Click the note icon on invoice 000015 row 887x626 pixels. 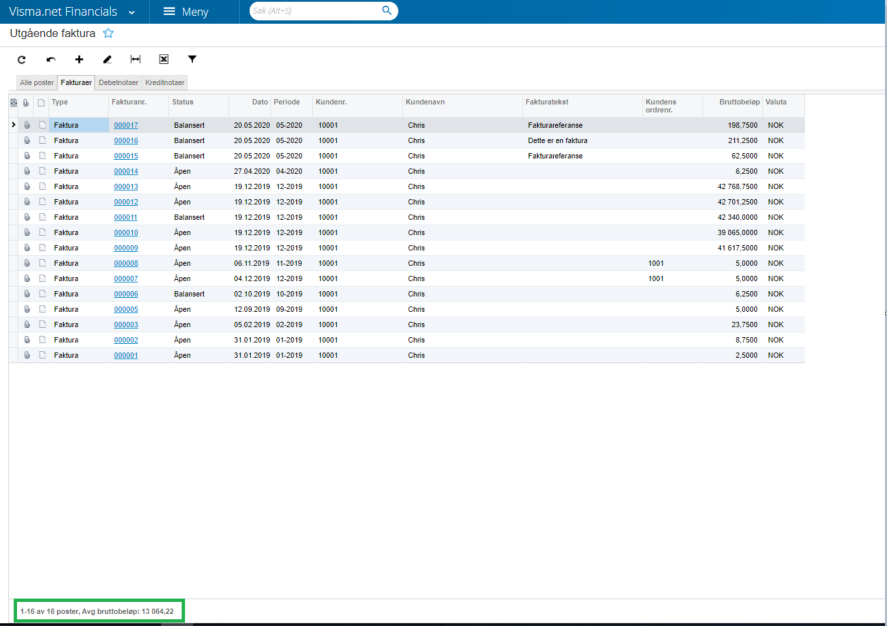point(42,156)
